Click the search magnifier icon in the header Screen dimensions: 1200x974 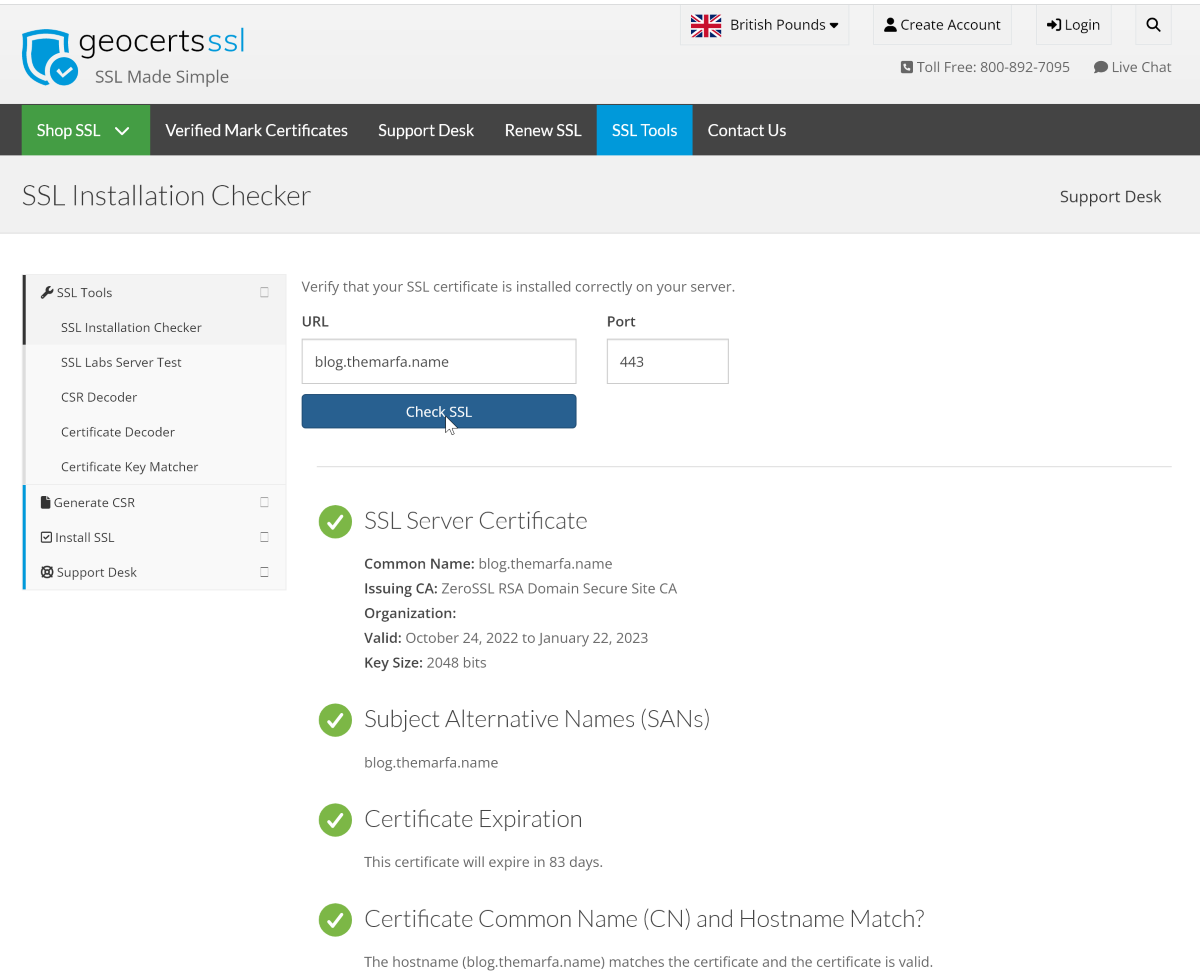1153,24
